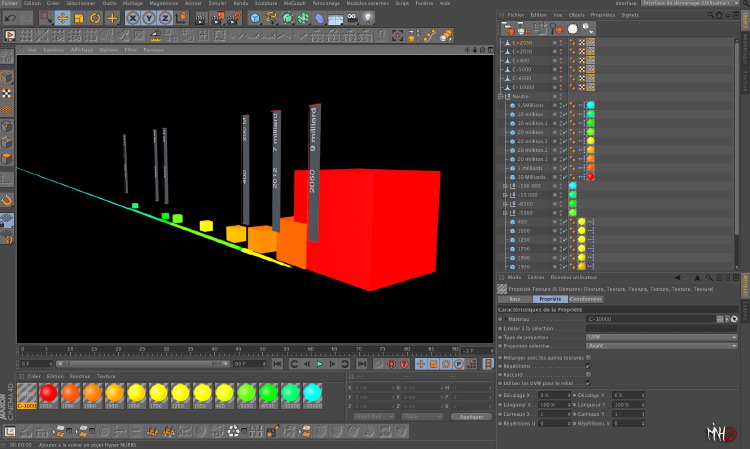Click the Undo arrow icon
Screen dimensions: 750x449
10,18
